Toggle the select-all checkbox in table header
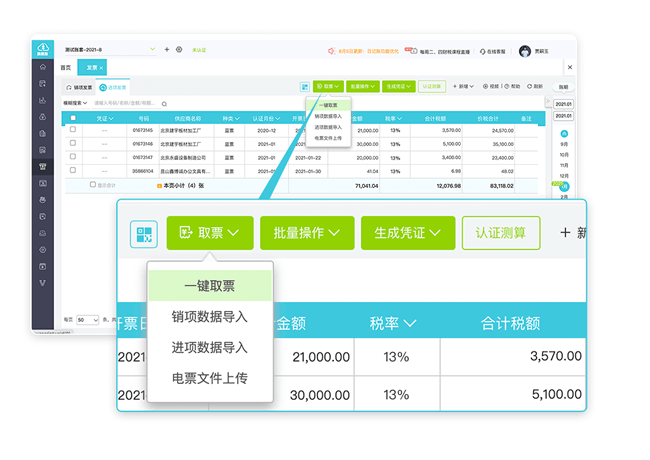 pos(73,118)
